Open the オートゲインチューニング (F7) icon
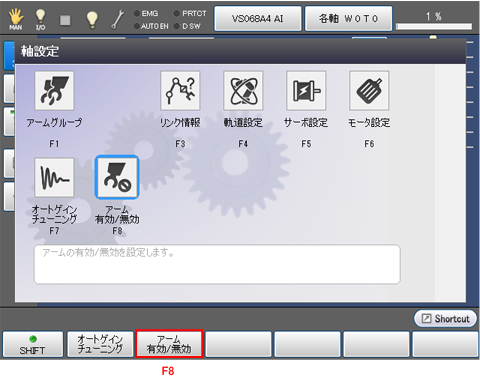The image size is (480, 377). [54, 177]
